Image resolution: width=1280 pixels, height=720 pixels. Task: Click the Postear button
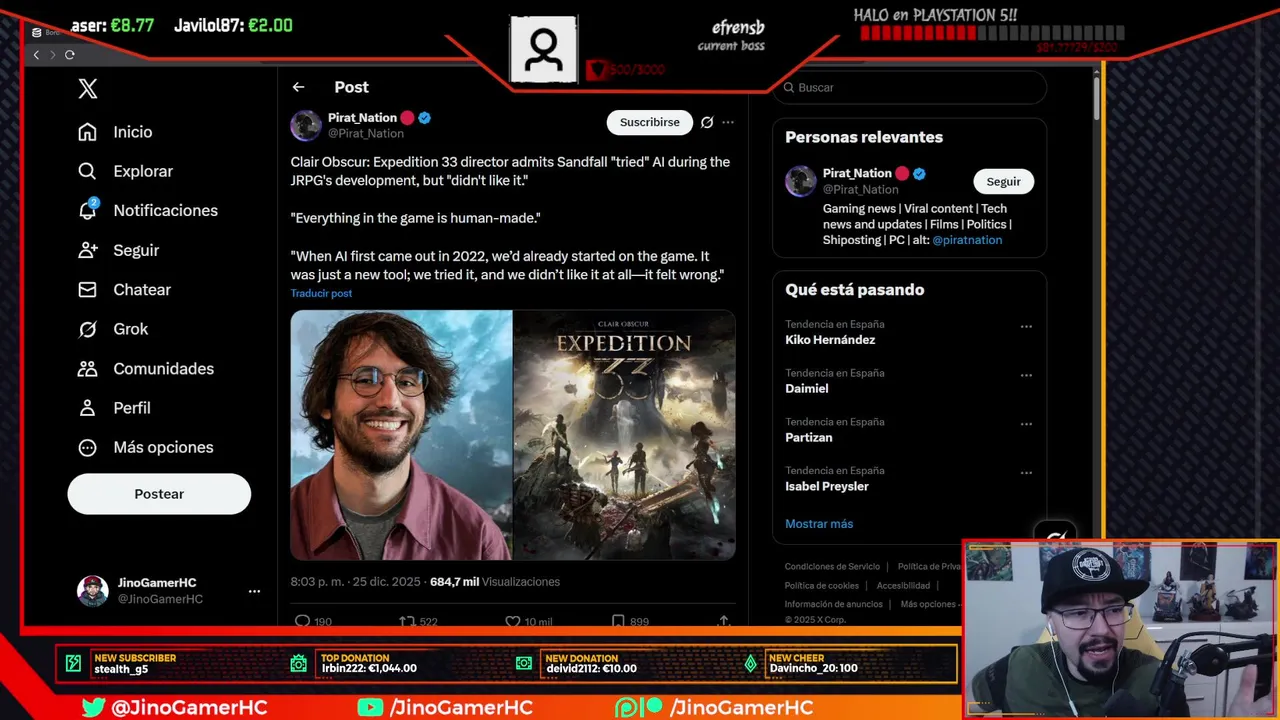coord(159,494)
